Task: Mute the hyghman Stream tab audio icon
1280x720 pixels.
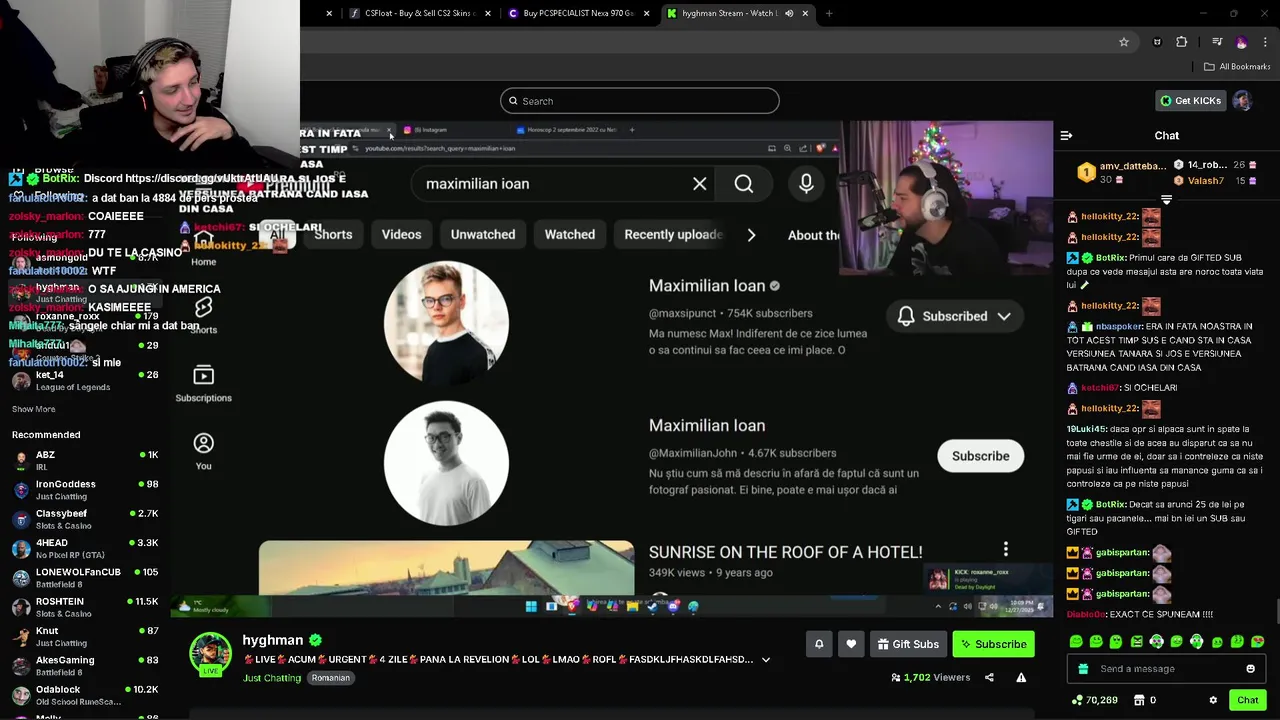Action: coord(789,13)
